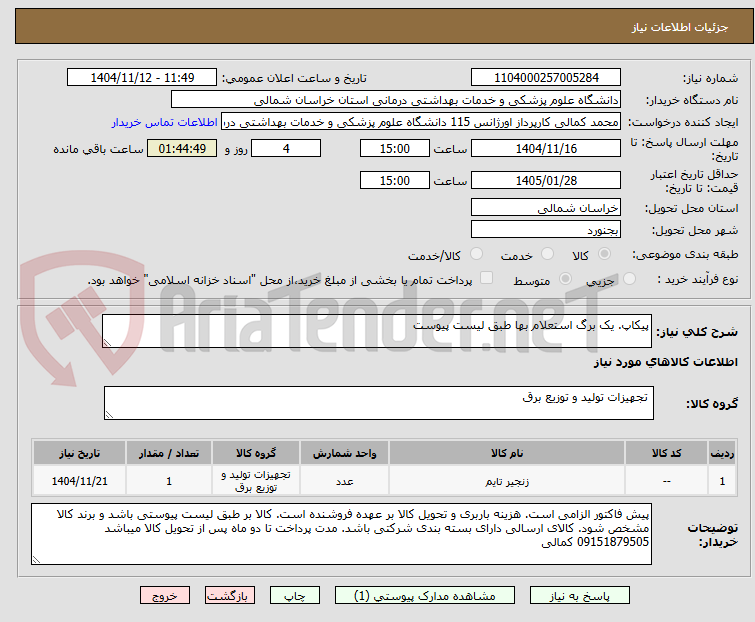
Task: Click the resize grip of توضیحات خریدار box
Action: (37, 559)
